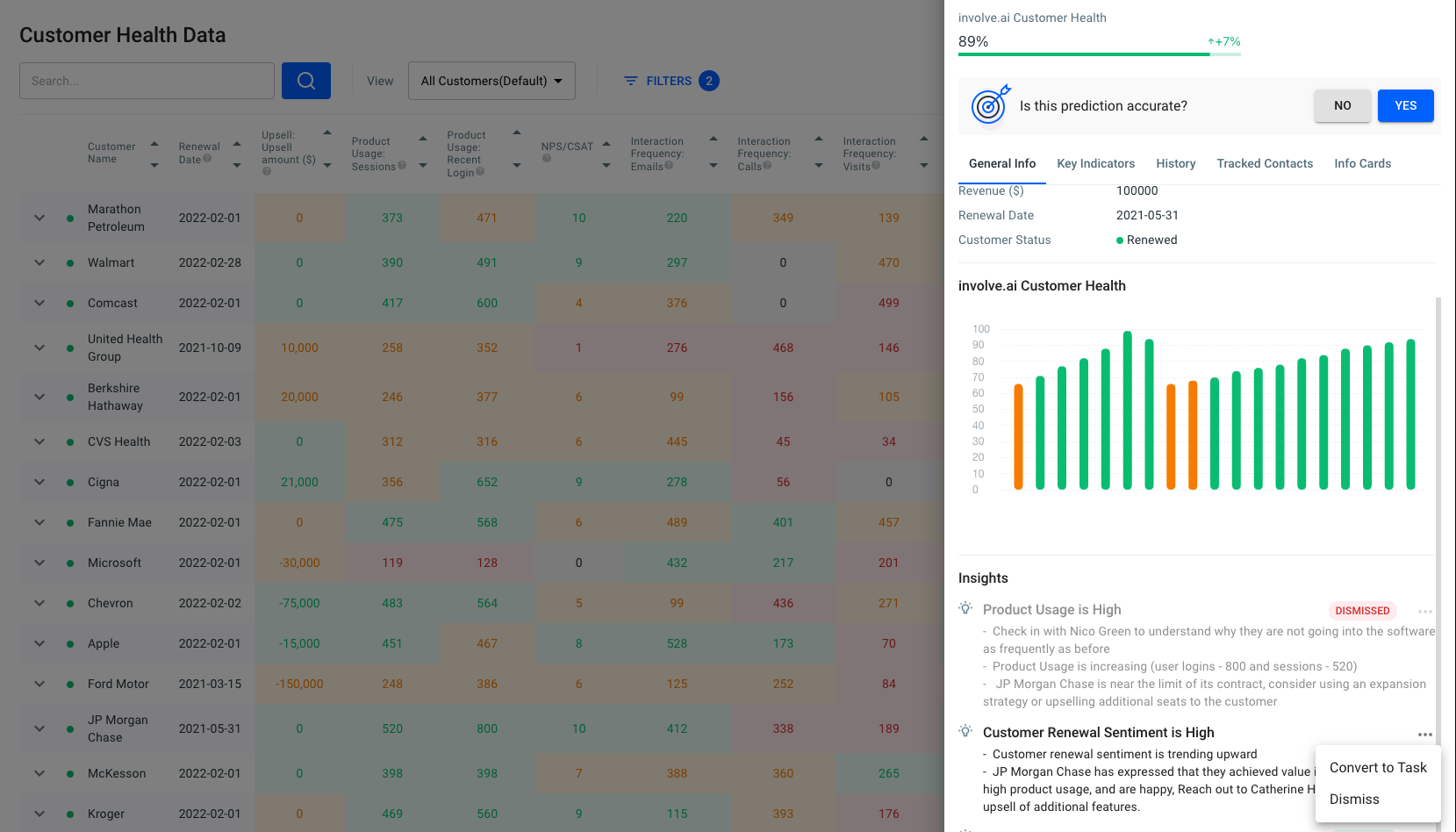This screenshot has height=832, width=1456.
Task: Sort by Renewal Date column arrows
Action: (x=236, y=154)
